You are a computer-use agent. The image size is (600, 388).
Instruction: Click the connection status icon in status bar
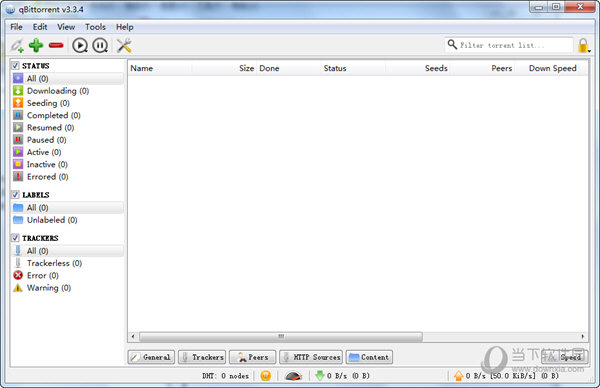coord(266,376)
